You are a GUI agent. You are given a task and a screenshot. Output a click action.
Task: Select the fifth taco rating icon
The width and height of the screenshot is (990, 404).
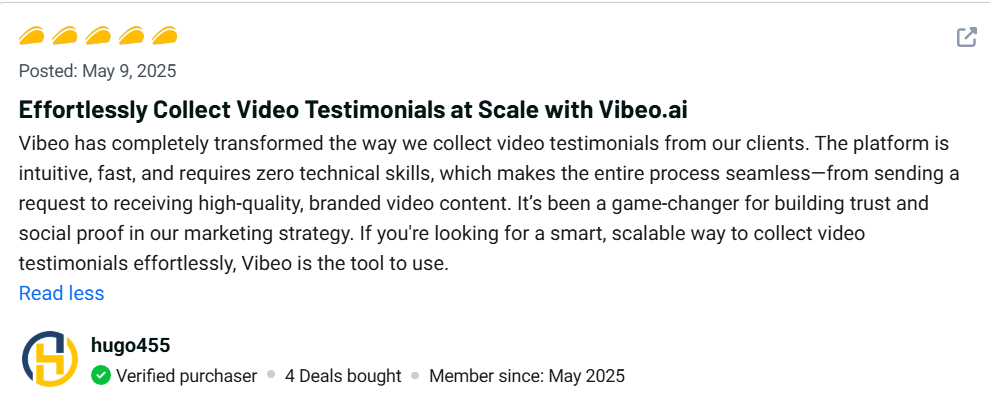[x=164, y=37]
